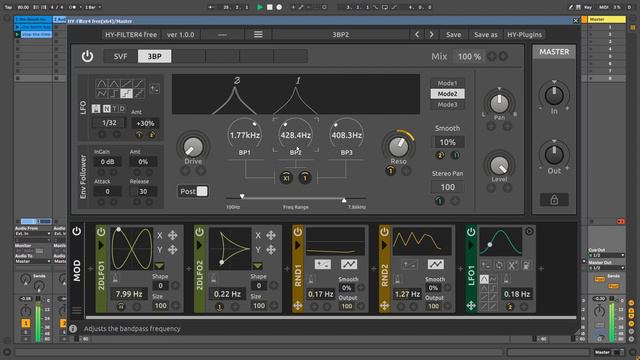Click the MOD panel hamburger menu icon
This screenshot has height=360, width=640.
[x=76, y=311]
